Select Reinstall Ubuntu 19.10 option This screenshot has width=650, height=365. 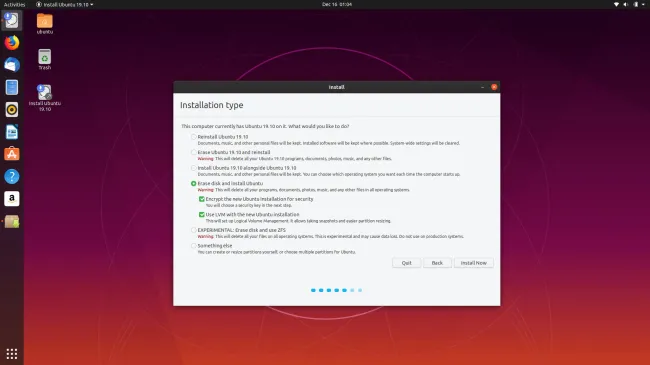pyautogui.click(x=194, y=136)
